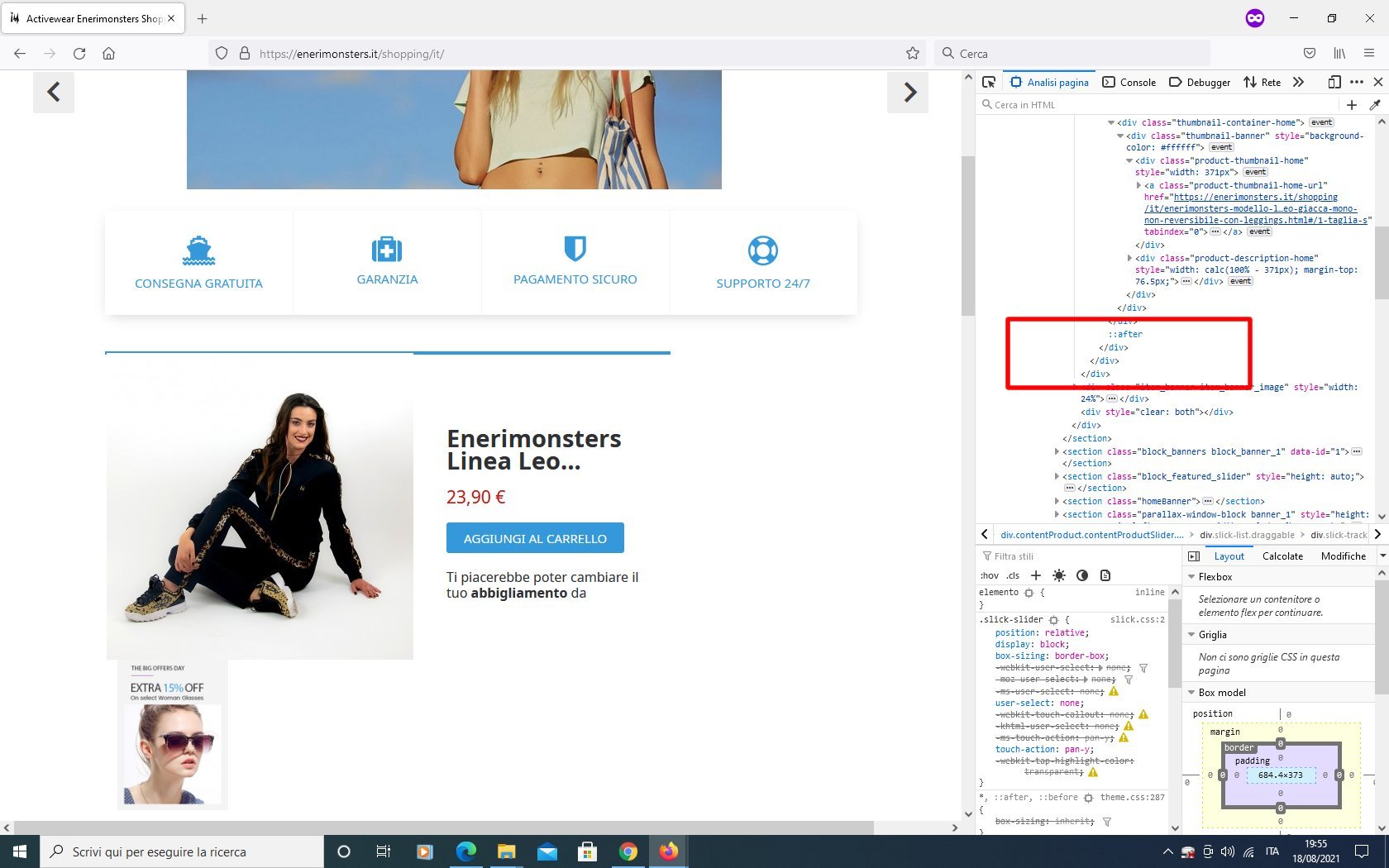Switch to the Debugger tab
The image size is (1389, 868).
1200,82
